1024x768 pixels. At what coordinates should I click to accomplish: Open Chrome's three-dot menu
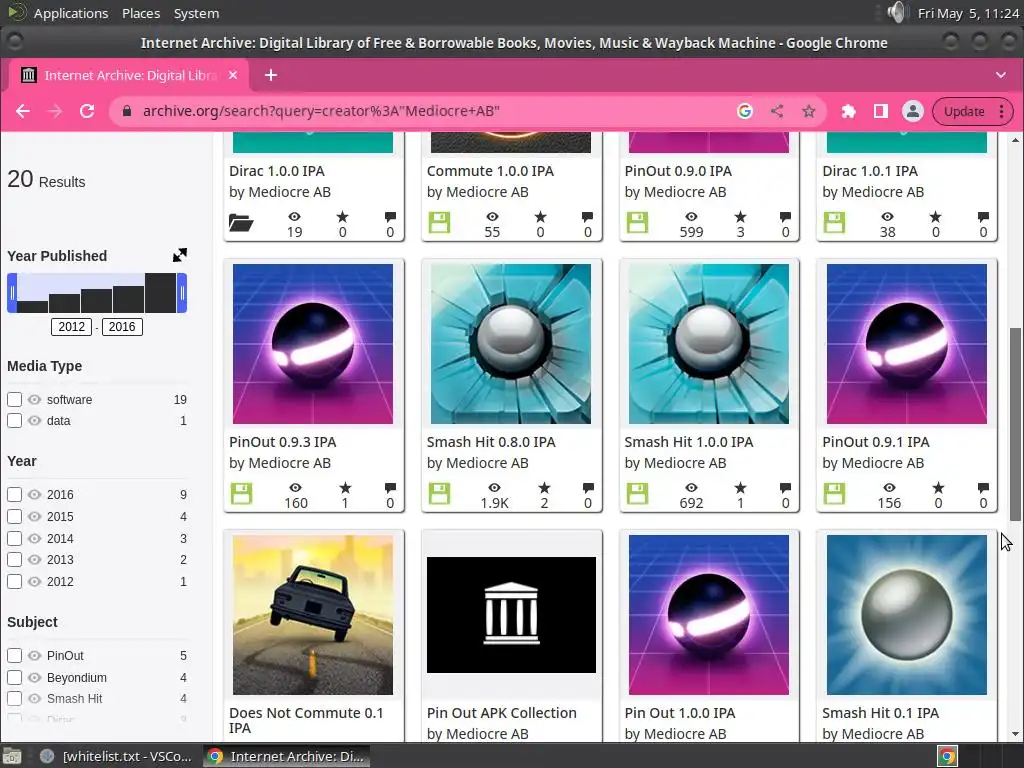[1001, 111]
